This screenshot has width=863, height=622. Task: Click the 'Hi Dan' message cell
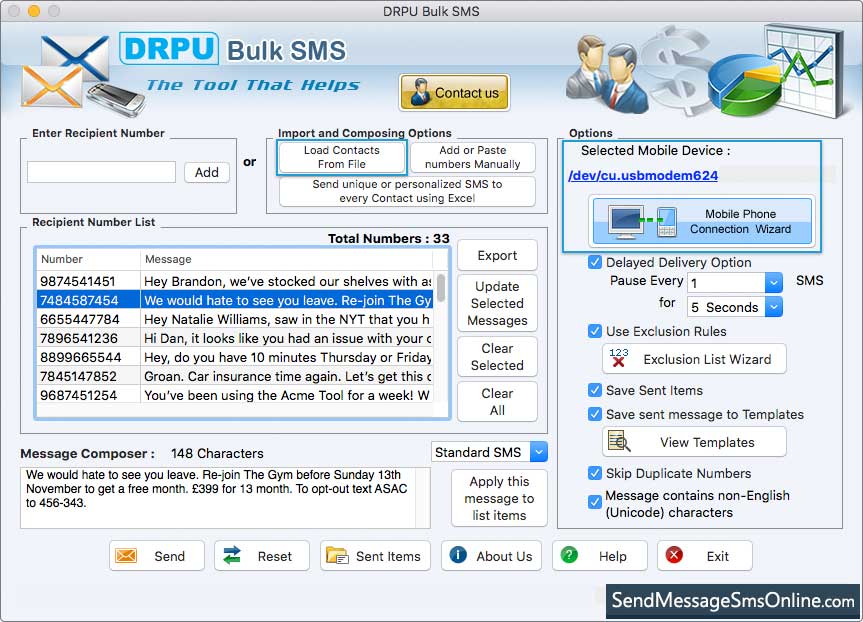coord(287,339)
